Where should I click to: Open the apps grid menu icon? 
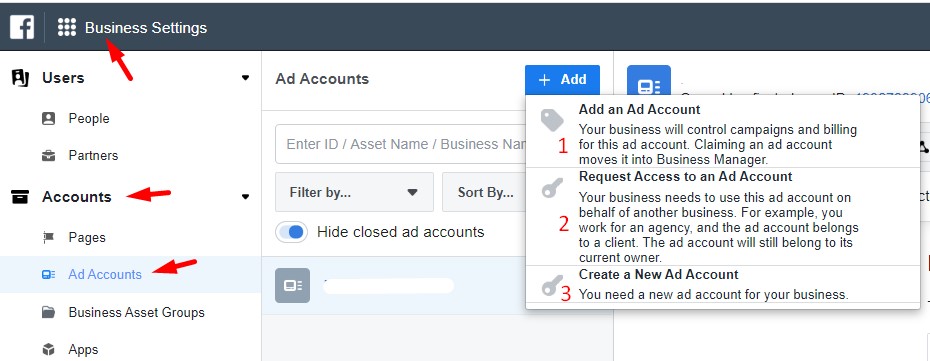[66, 27]
